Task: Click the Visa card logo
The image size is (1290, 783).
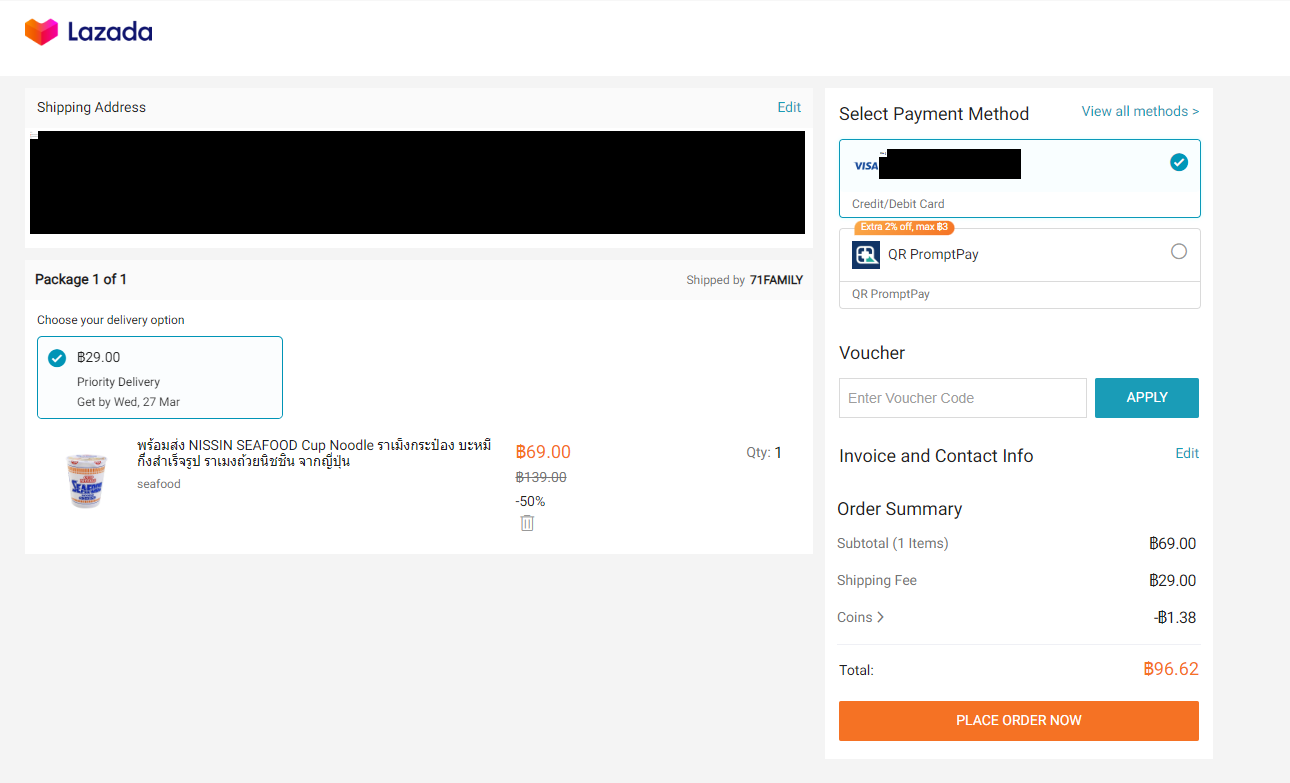Action: coord(865,166)
